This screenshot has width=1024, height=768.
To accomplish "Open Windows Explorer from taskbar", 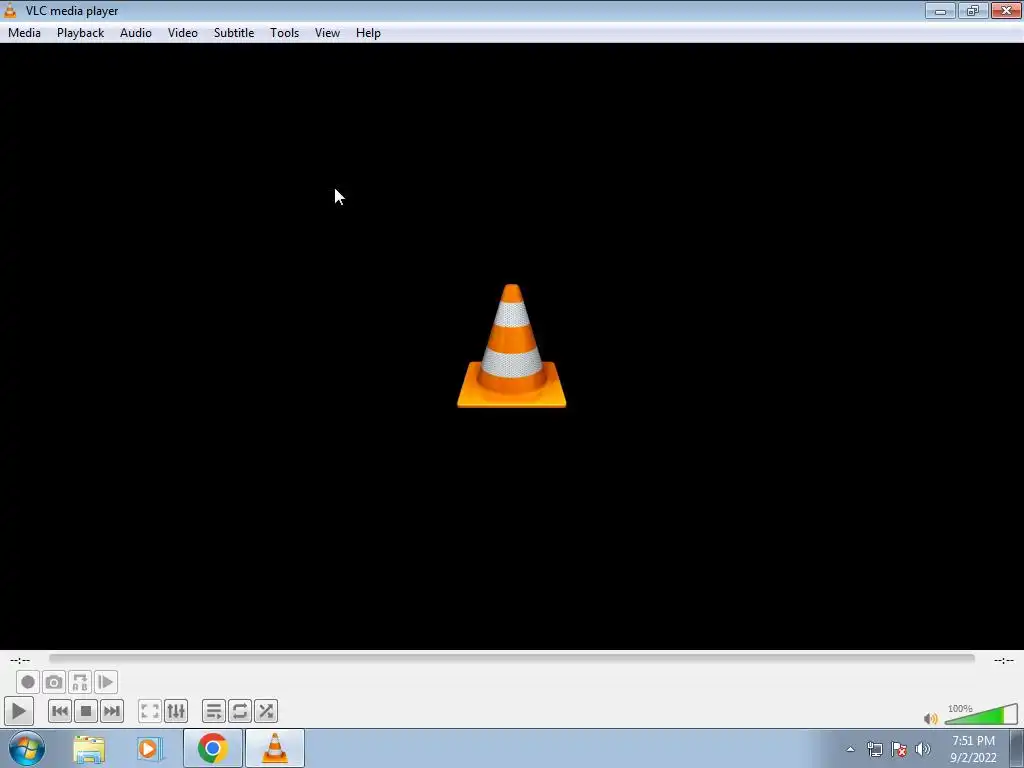I will click(x=89, y=749).
